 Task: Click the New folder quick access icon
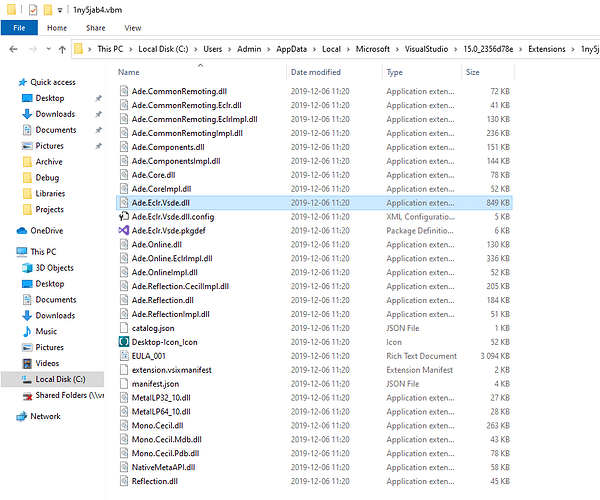pos(48,10)
